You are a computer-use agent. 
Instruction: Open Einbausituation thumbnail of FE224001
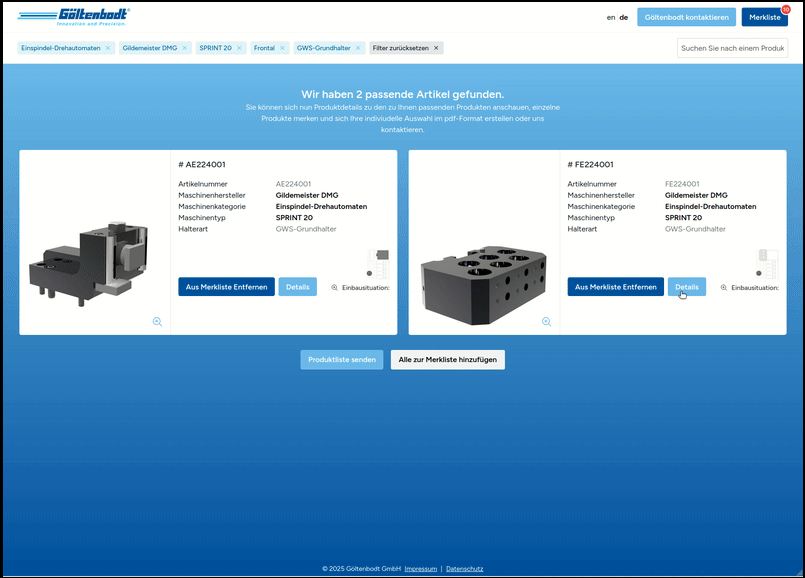tap(768, 263)
